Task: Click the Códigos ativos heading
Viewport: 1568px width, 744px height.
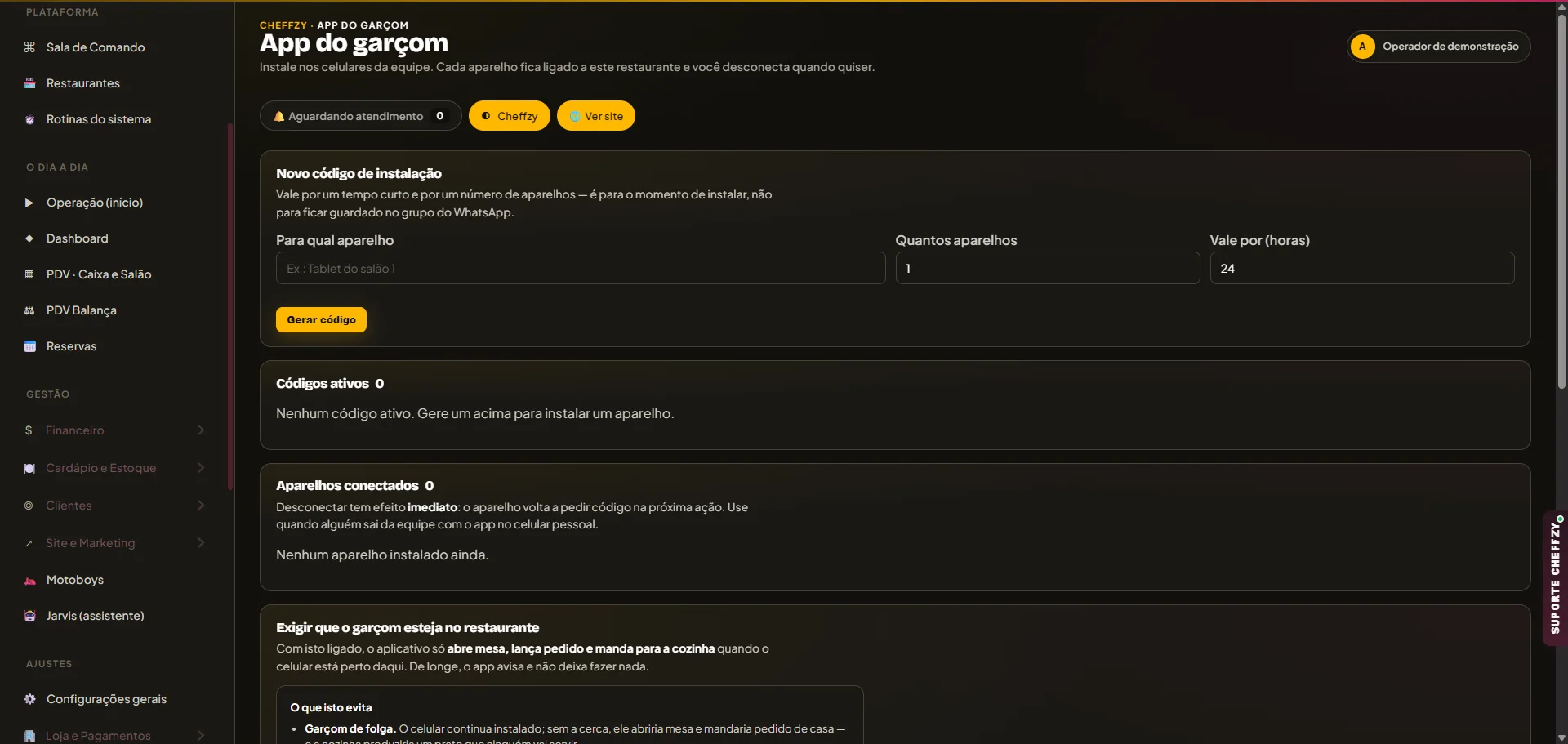Action: click(x=330, y=384)
